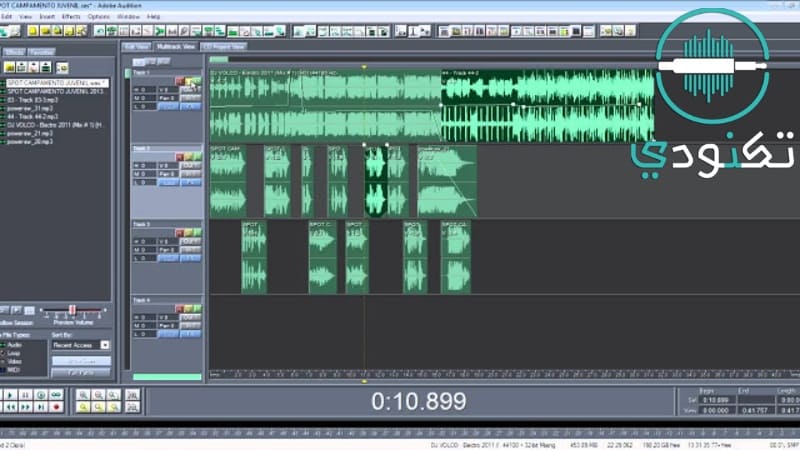This screenshot has width=800, height=450.
Task: Click the Full Paths button
Action: point(81,373)
